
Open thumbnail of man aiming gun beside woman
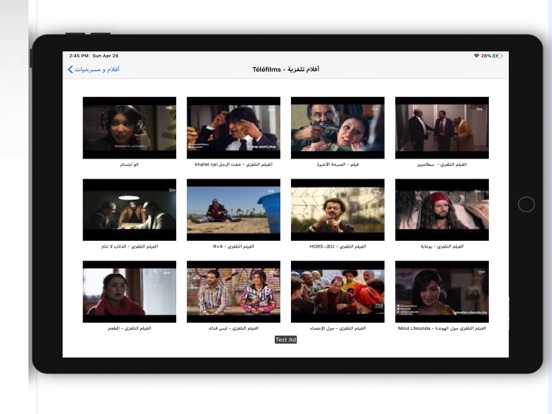click(x=338, y=128)
